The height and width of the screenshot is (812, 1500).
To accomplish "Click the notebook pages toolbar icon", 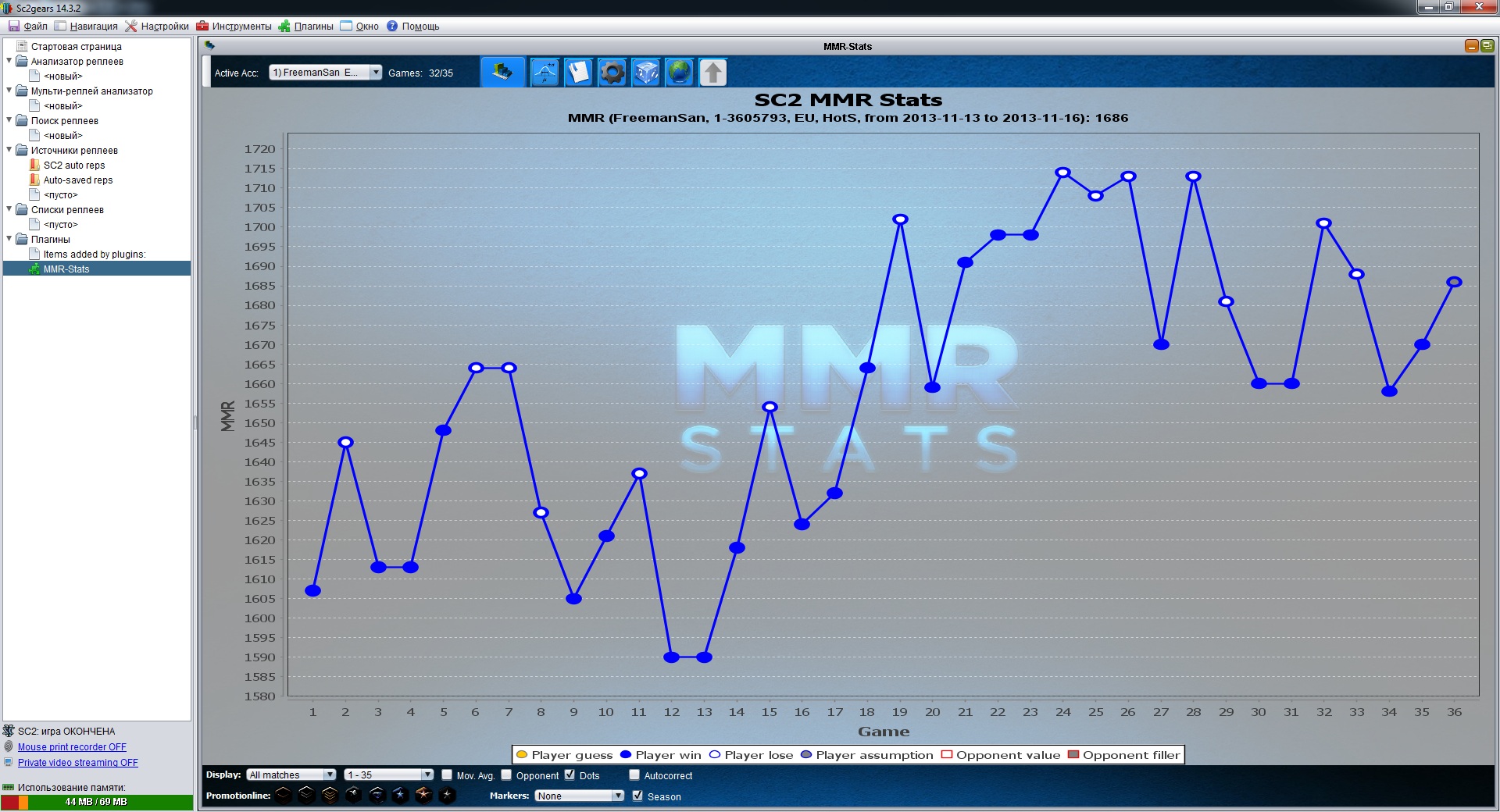I will click(578, 73).
